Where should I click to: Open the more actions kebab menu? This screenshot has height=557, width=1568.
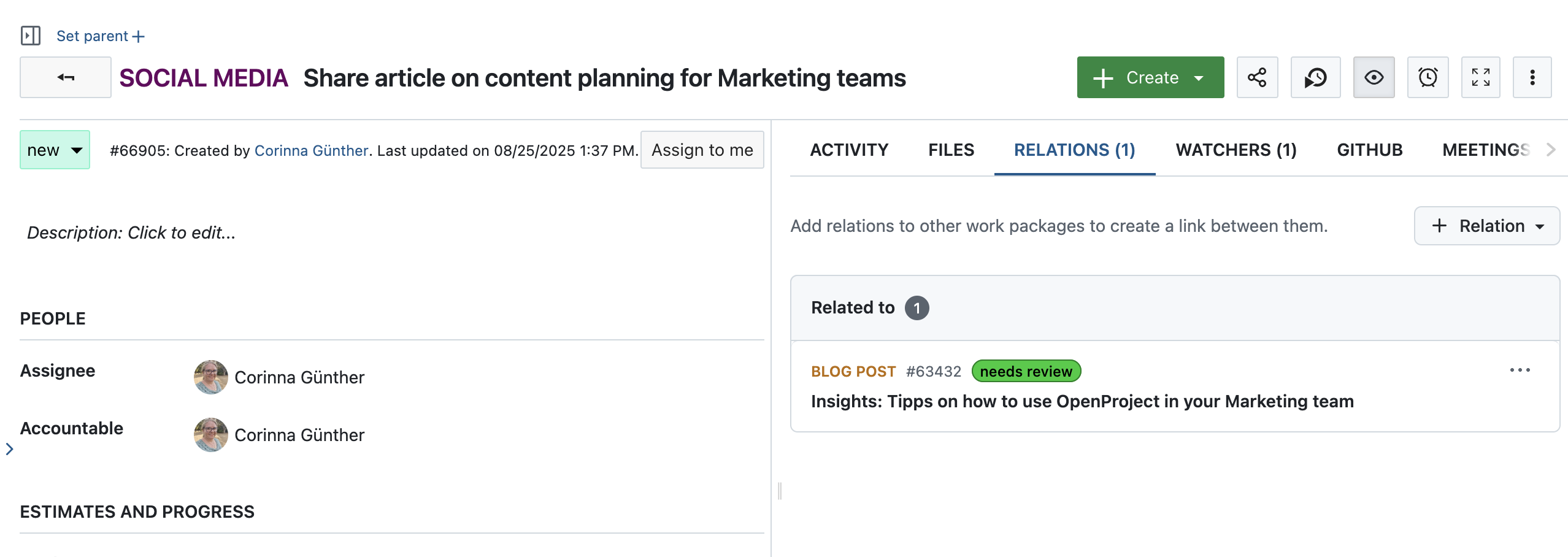click(x=1532, y=77)
